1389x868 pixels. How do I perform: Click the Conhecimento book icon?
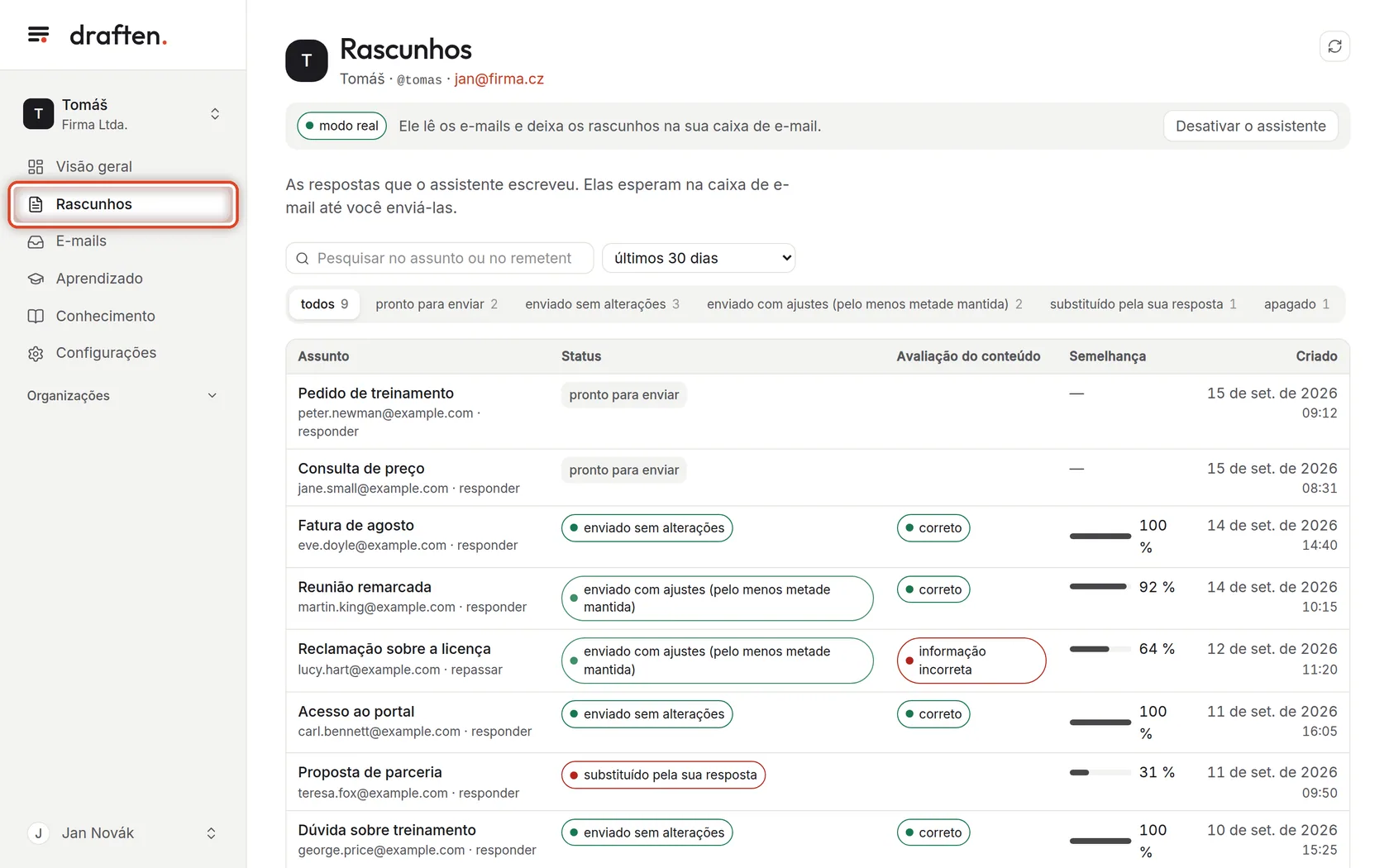(36, 316)
